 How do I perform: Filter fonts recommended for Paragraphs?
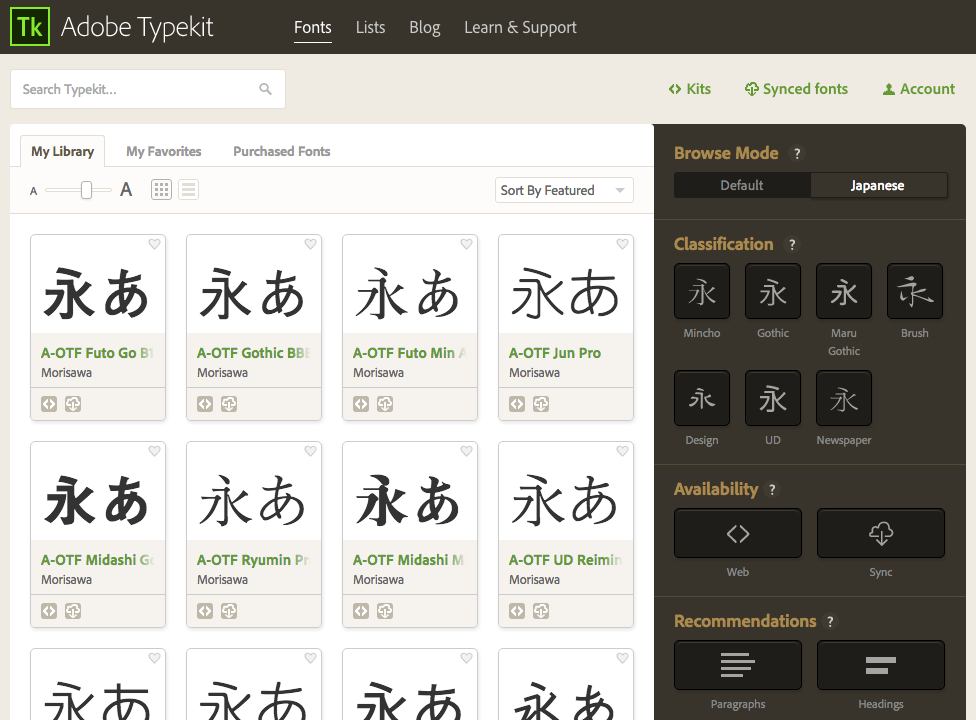click(x=738, y=665)
